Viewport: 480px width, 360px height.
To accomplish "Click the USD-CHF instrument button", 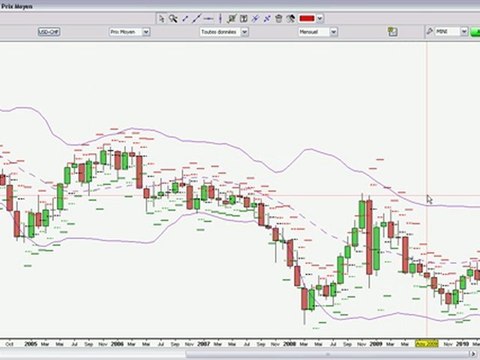I will tap(49, 32).
